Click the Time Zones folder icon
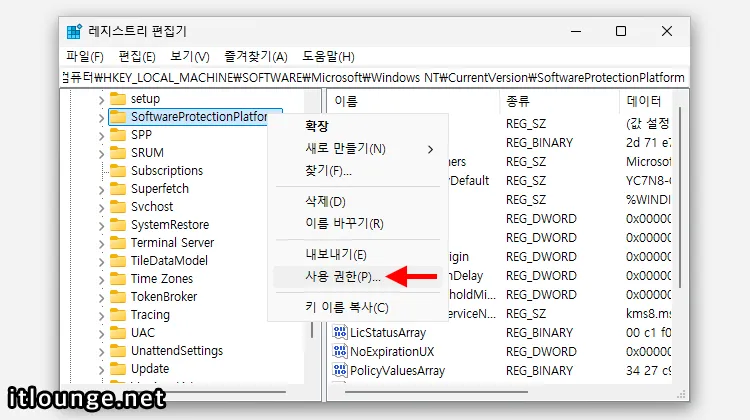Image resolution: width=750 pixels, height=420 pixels. click(x=118, y=279)
